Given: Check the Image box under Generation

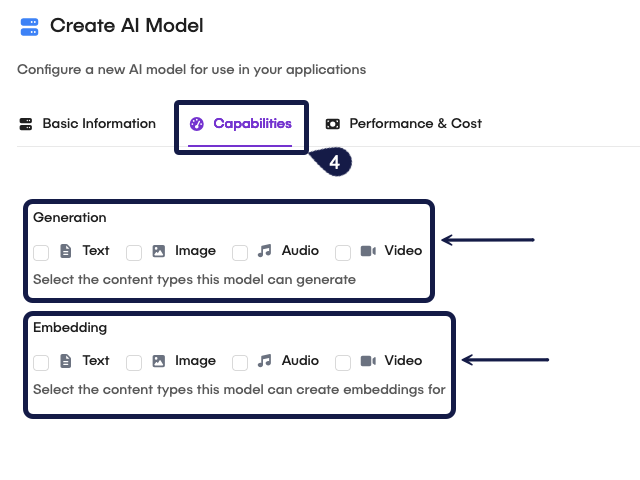Looking at the screenshot, I should [x=134, y=252].
